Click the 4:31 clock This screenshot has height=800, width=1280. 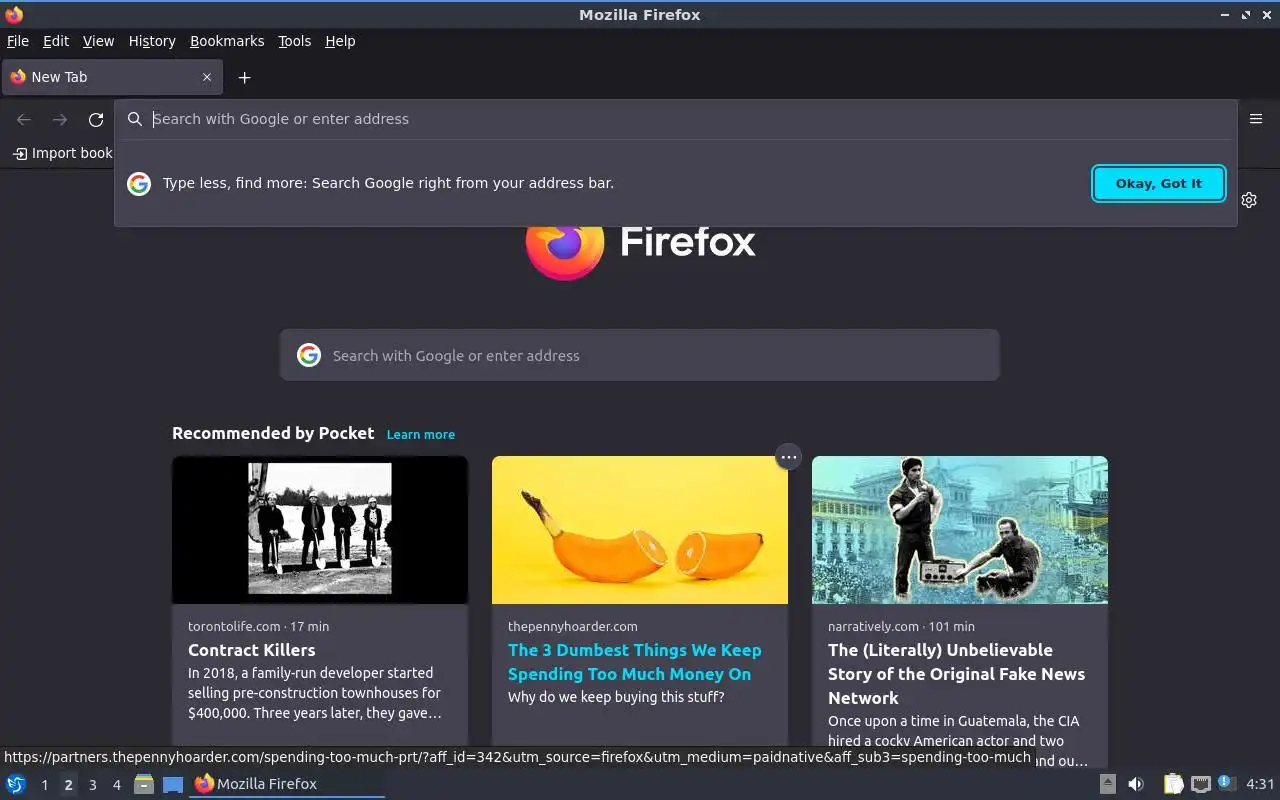pyautogui.click(x=1260, y=784)
